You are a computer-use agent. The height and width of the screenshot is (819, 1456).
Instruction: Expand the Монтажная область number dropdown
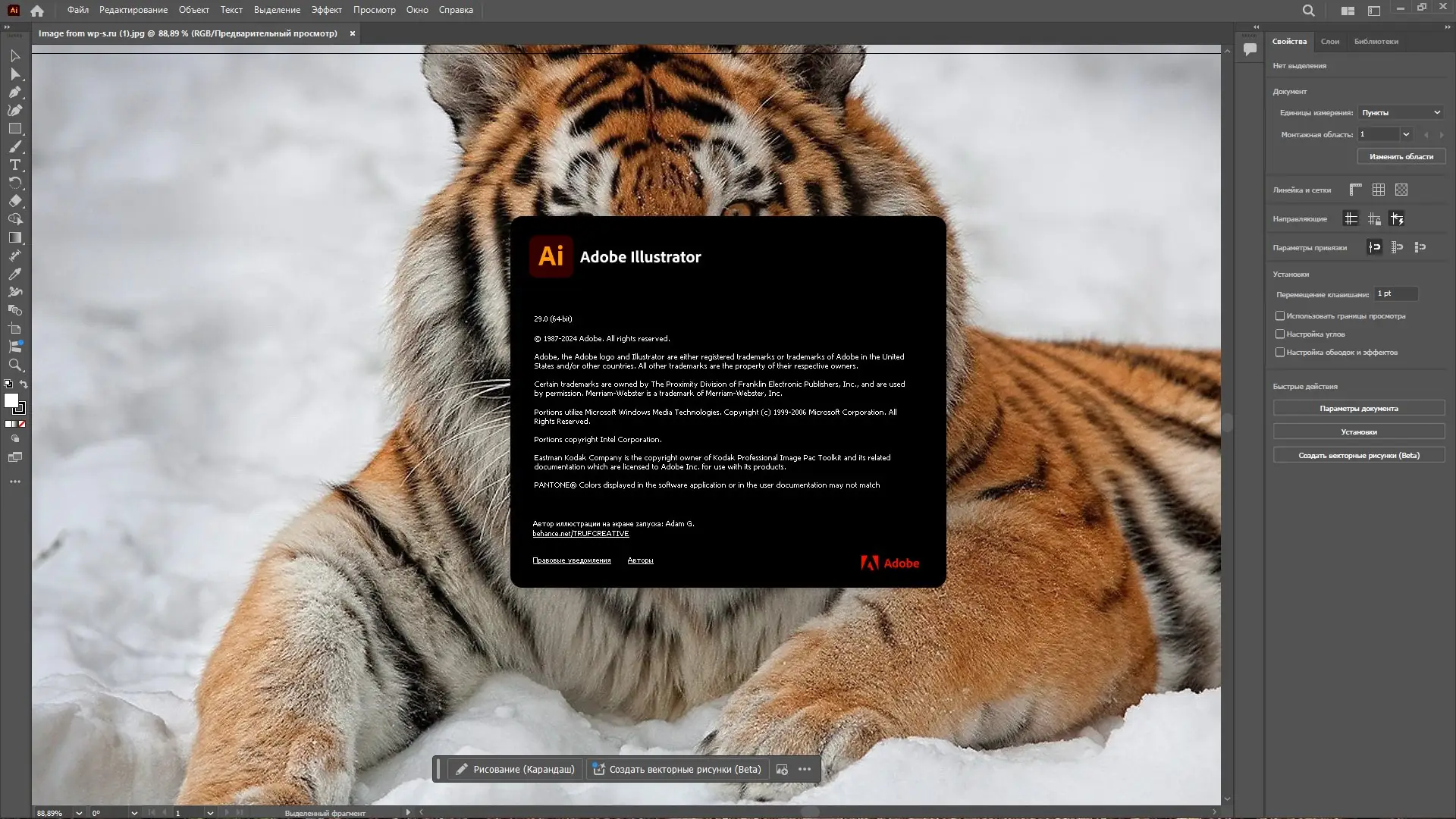[x=1406, y=134]
